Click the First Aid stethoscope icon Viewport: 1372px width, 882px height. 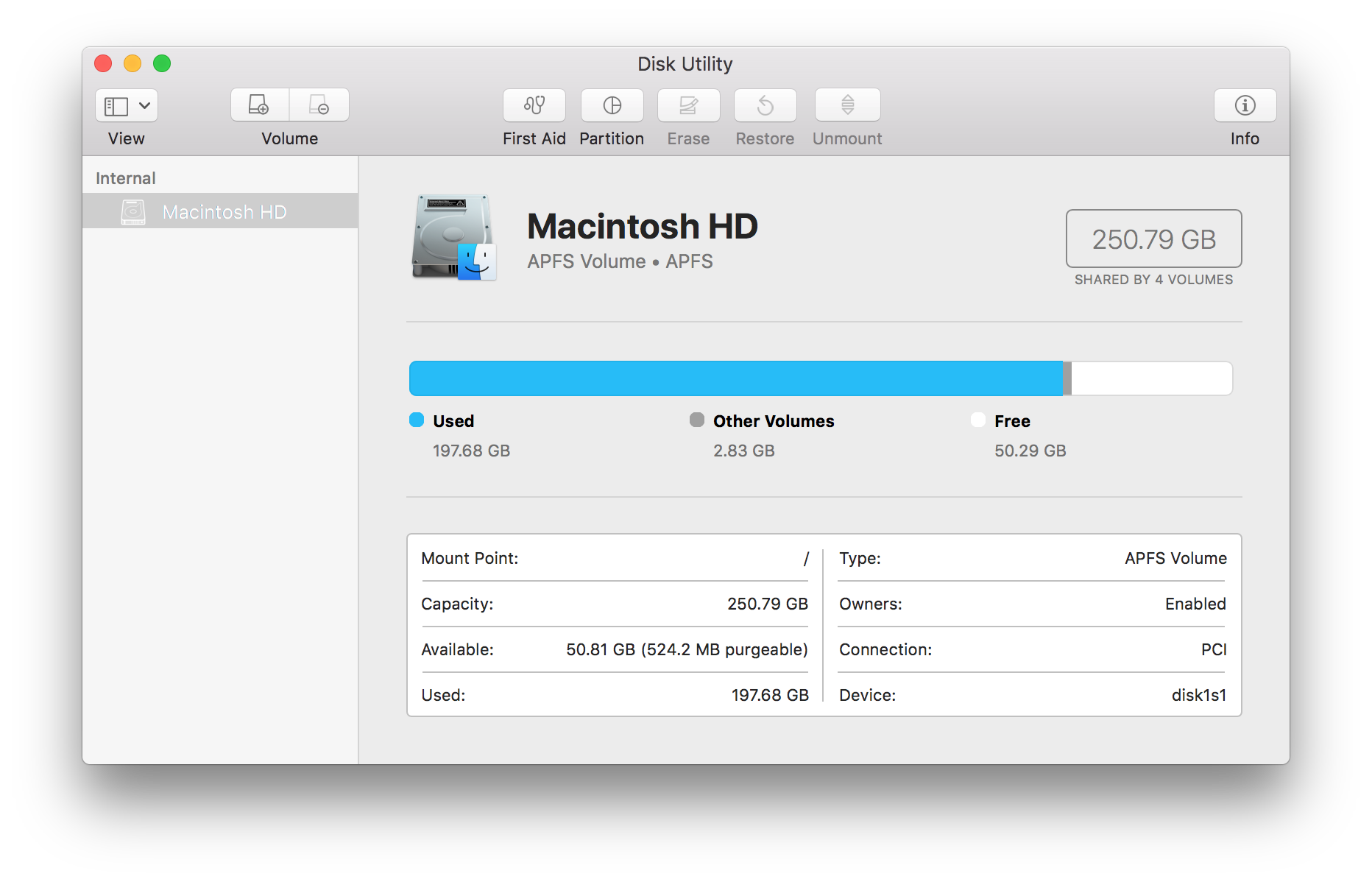(x=534, y=105)
